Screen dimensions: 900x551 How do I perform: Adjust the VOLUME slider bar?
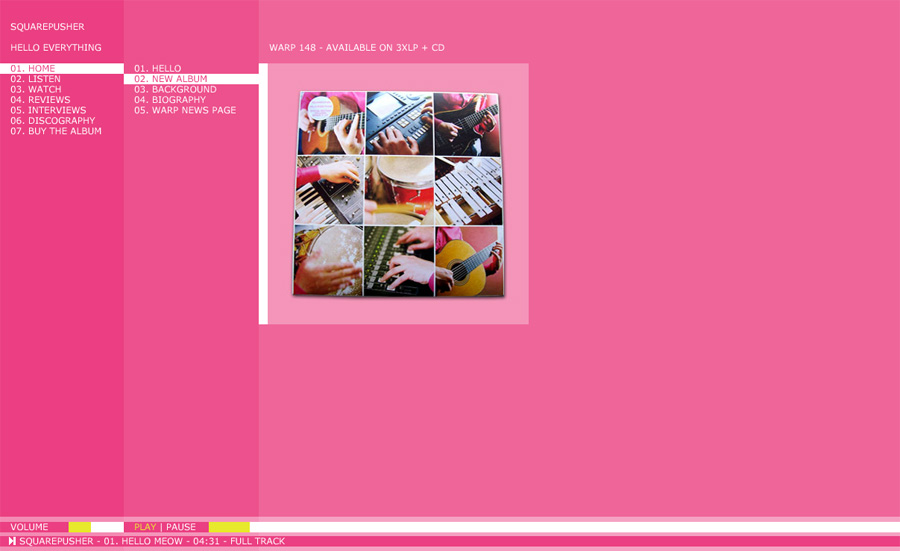click(96, 527)
